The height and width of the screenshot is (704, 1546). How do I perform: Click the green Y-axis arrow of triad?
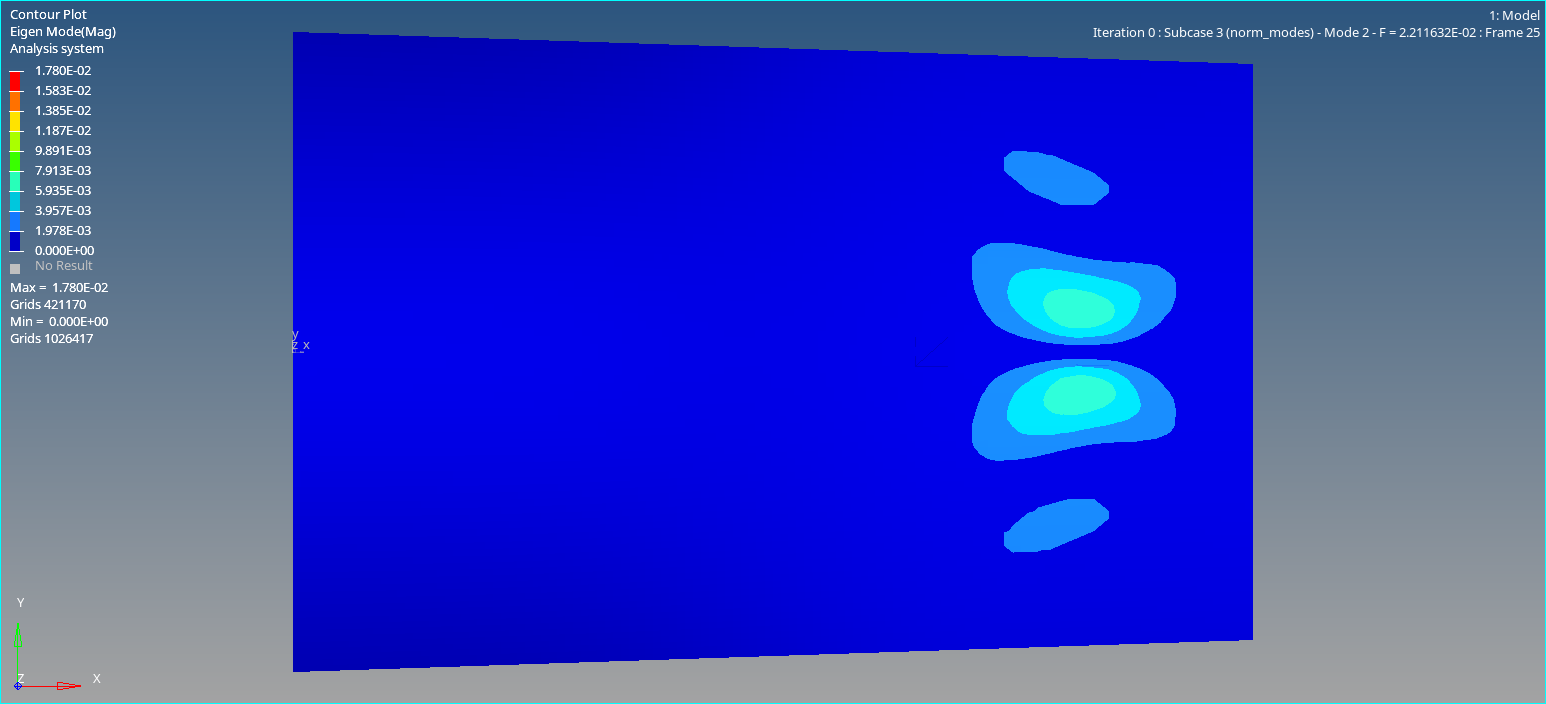18,638
